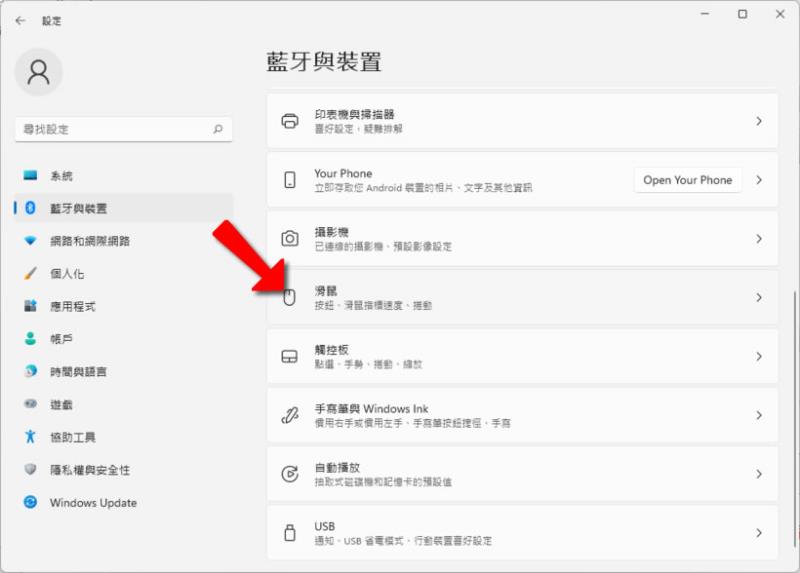Select 個人化 in the sidebar
The height and width of the screenshot is (573, 800).
pyautogui.click(x=123, y=273)
